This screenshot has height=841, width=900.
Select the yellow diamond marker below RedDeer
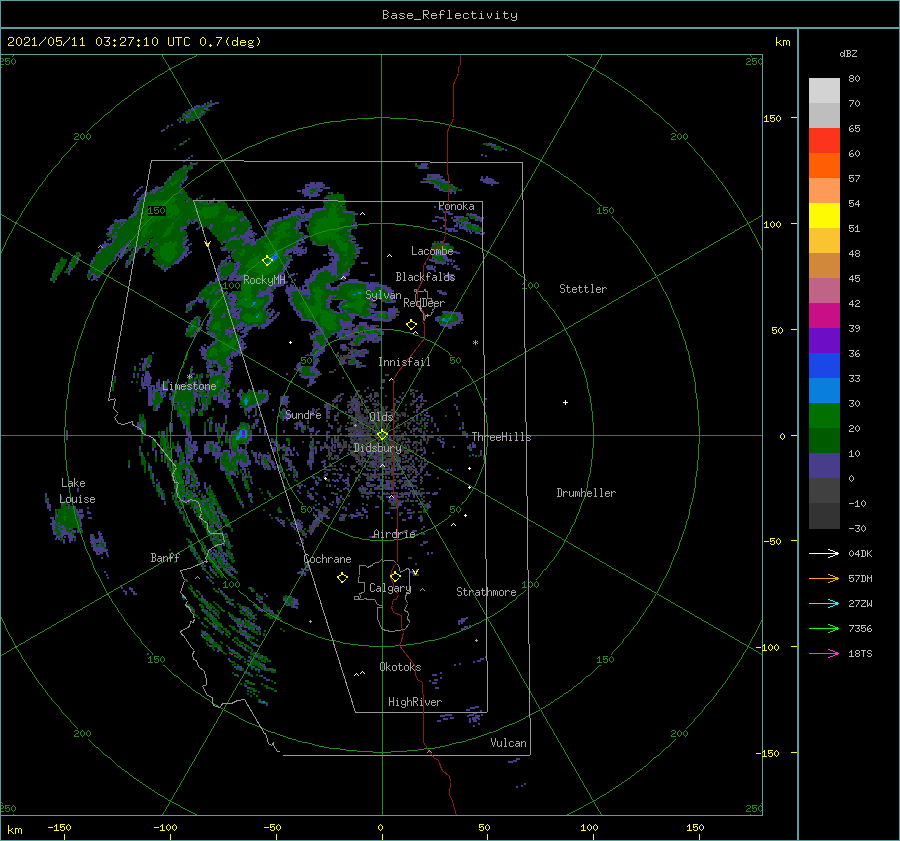point(411,325)
